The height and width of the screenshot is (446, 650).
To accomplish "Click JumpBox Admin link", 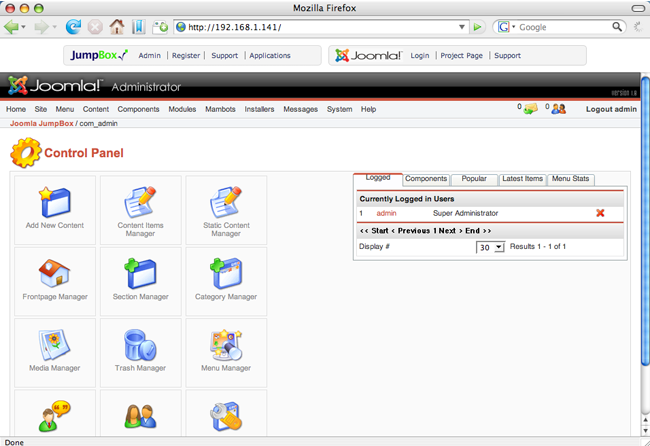I will tap(149, 56).
